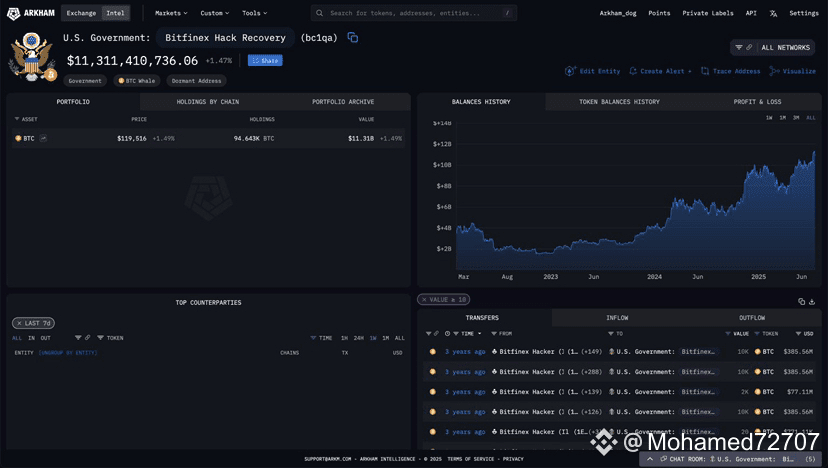Screen dimensions: 828x468
Task: Open the ALL NETWORKS selector
Action: (x=772, y=48)
